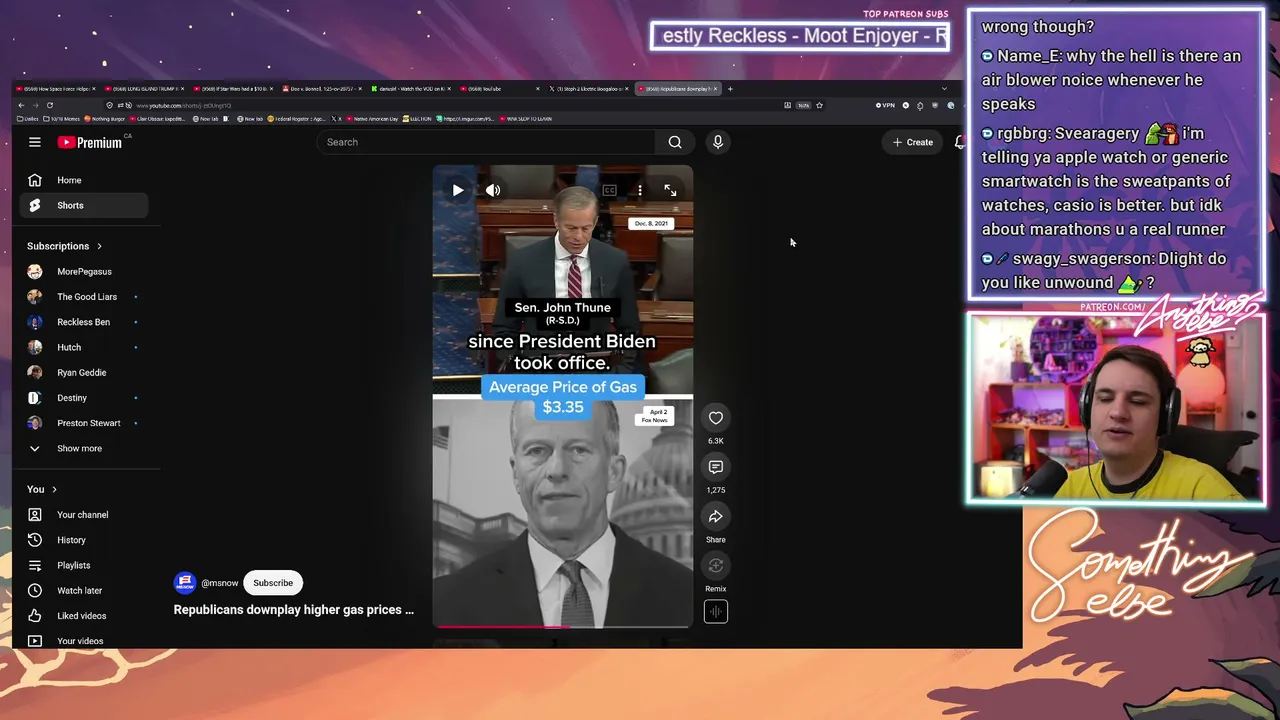This screenshot has height=720, width=1280.
Task: Open Home in the sidebar
Action: (x=84, y=180)
